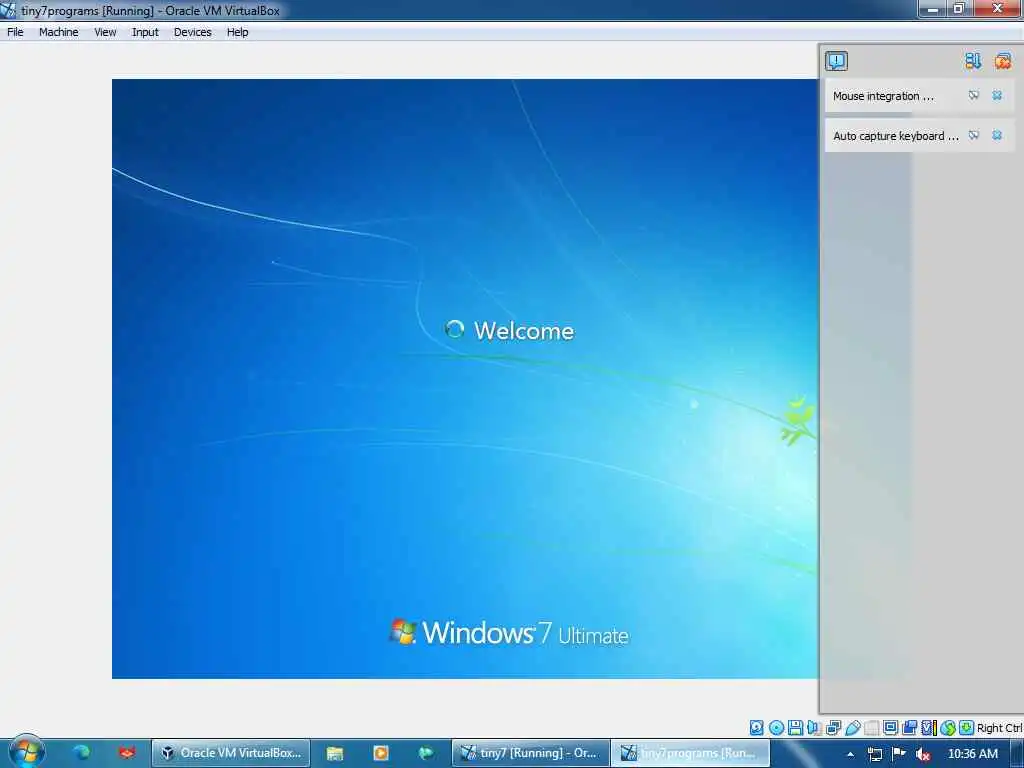Image resolution: width=1024 pixels, height=768 pixels.
Task: Select tiny7programs [Running] taskbar button
Action: click(x=691, y=753)
